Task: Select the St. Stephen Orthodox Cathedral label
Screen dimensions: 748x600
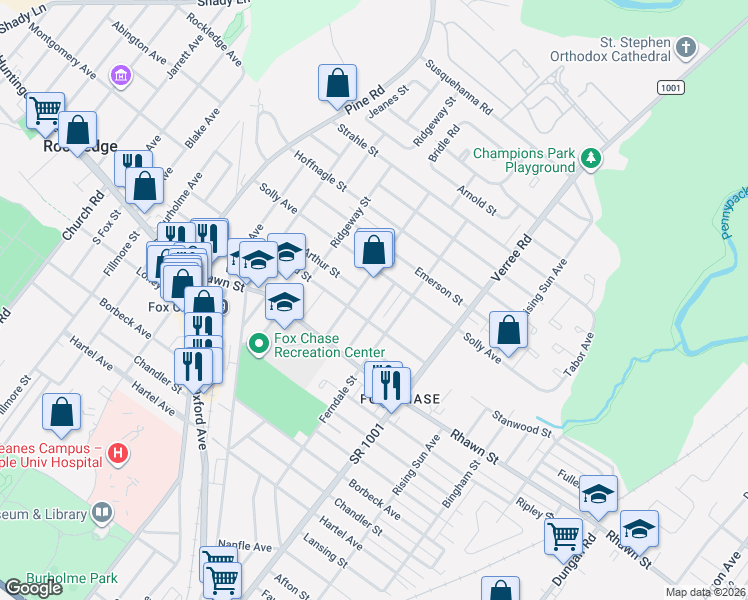Action: tap(610, 49)
